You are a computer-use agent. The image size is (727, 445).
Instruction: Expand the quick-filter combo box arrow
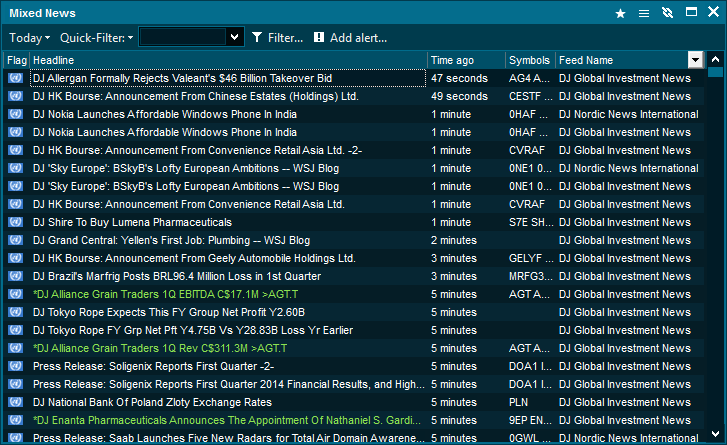(x=235, y=37)
